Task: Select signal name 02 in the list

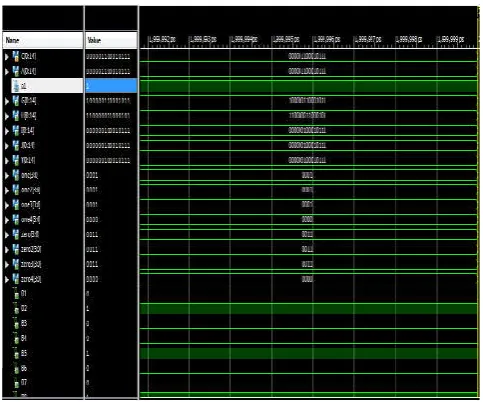Action: (x=24, y=308)
